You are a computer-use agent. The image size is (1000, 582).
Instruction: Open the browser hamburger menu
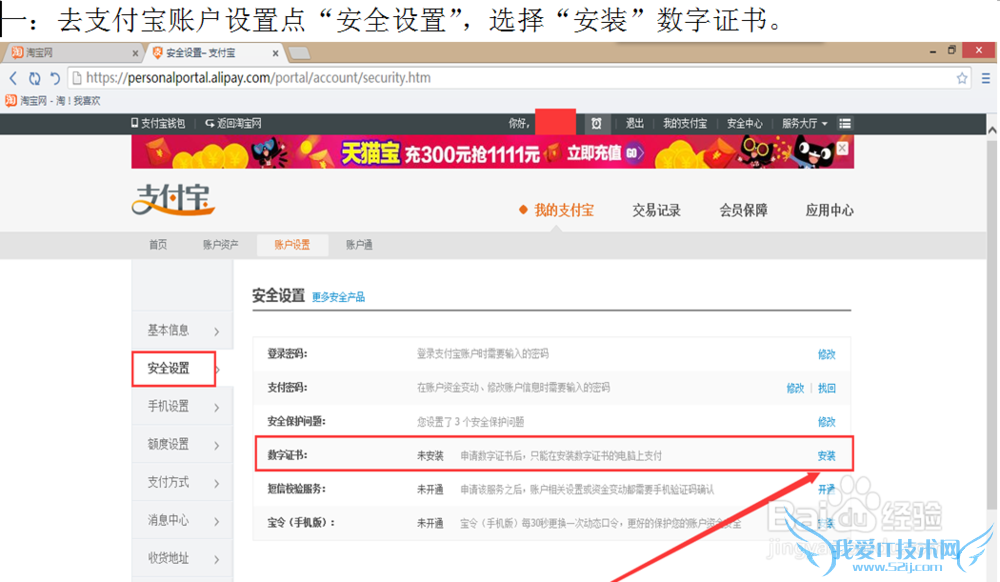(986, 78)
